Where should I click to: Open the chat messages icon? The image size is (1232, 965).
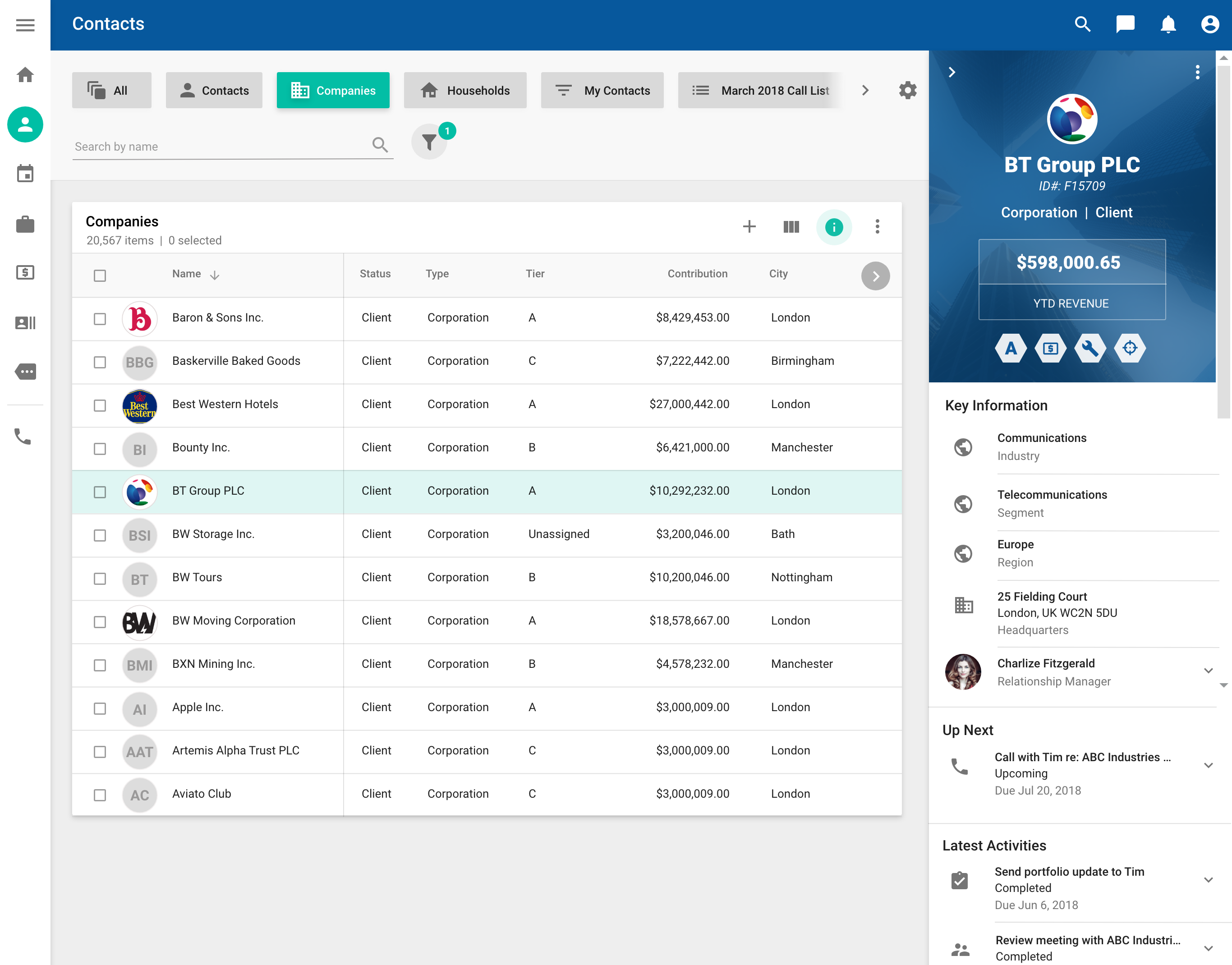pos(1125,24)
